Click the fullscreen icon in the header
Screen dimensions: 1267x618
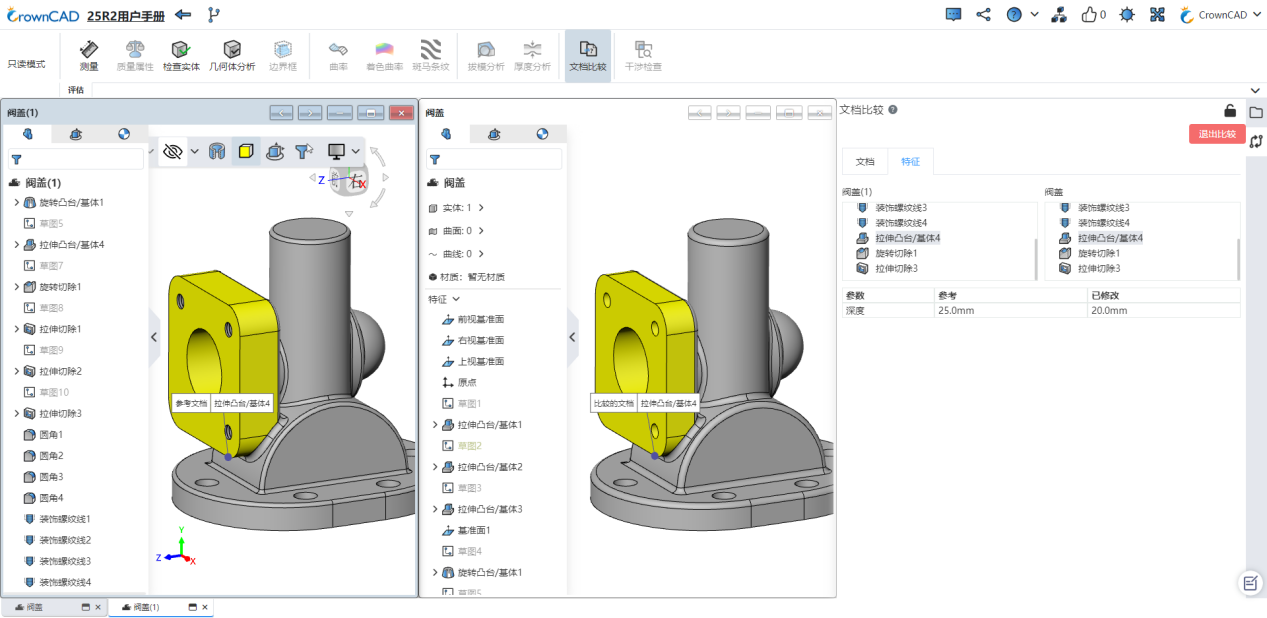(x=1158, y=15)
